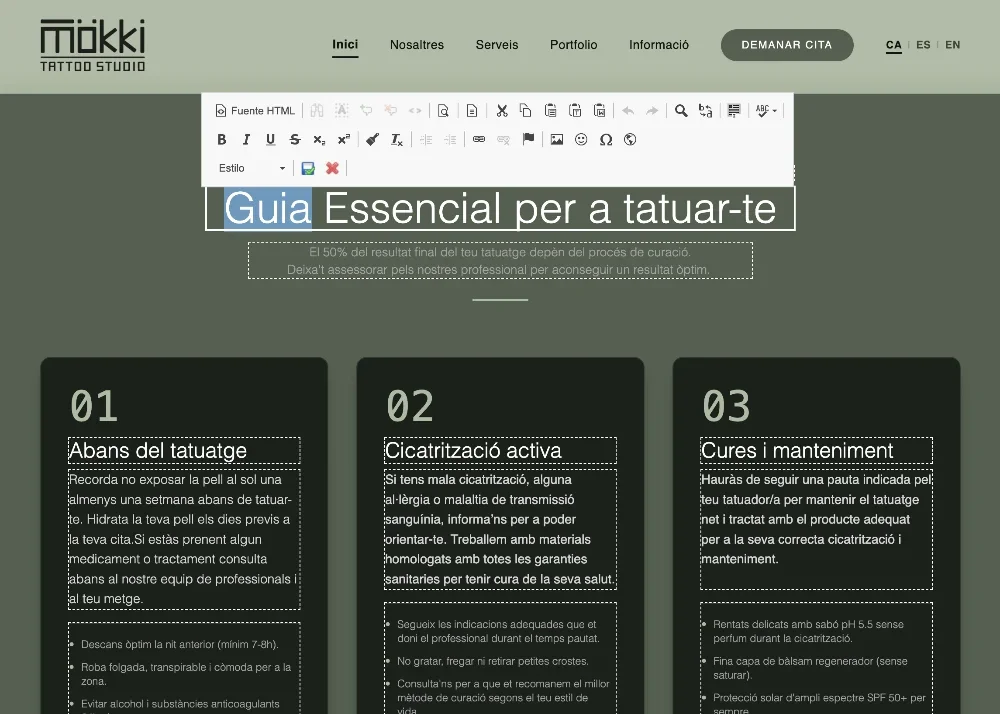Toggle Bold formatting
Image resolution: width=1000 pixels, height=714 pixels.
(x=221, y=140)
